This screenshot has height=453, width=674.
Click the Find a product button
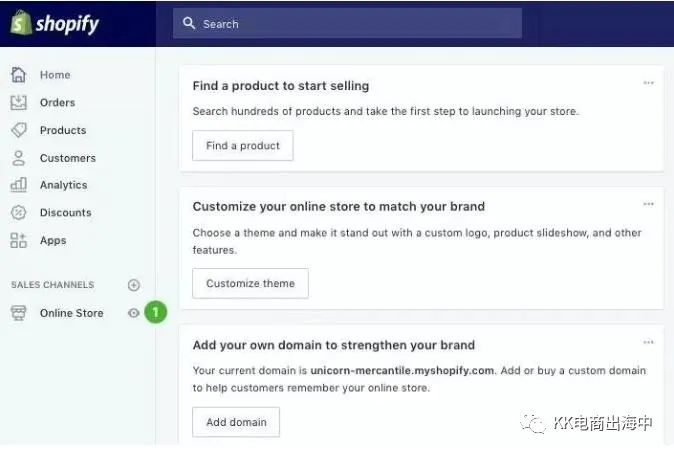click(243, 146)
